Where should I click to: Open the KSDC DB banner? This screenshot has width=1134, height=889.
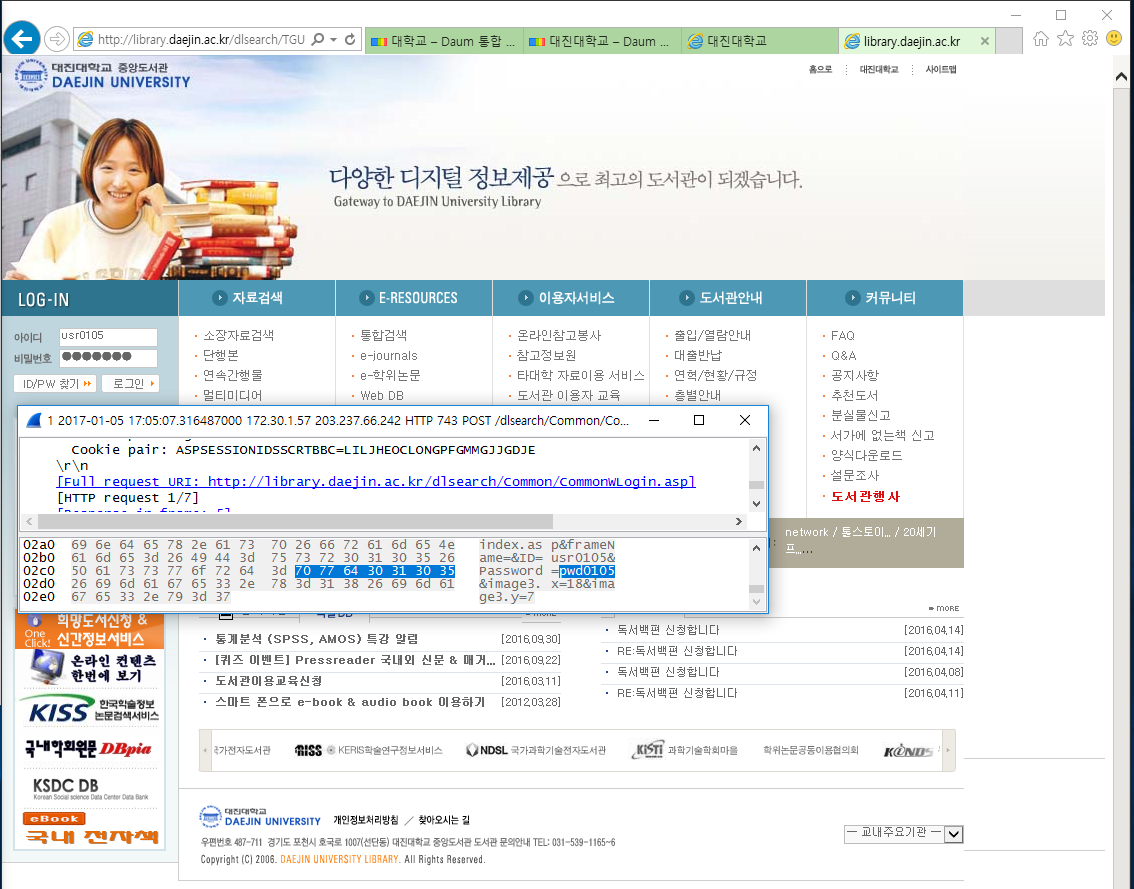click(x=90, y=788)
